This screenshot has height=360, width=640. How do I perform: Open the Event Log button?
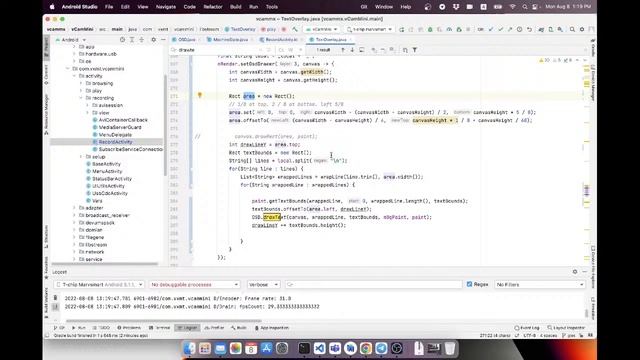(527, 328)
